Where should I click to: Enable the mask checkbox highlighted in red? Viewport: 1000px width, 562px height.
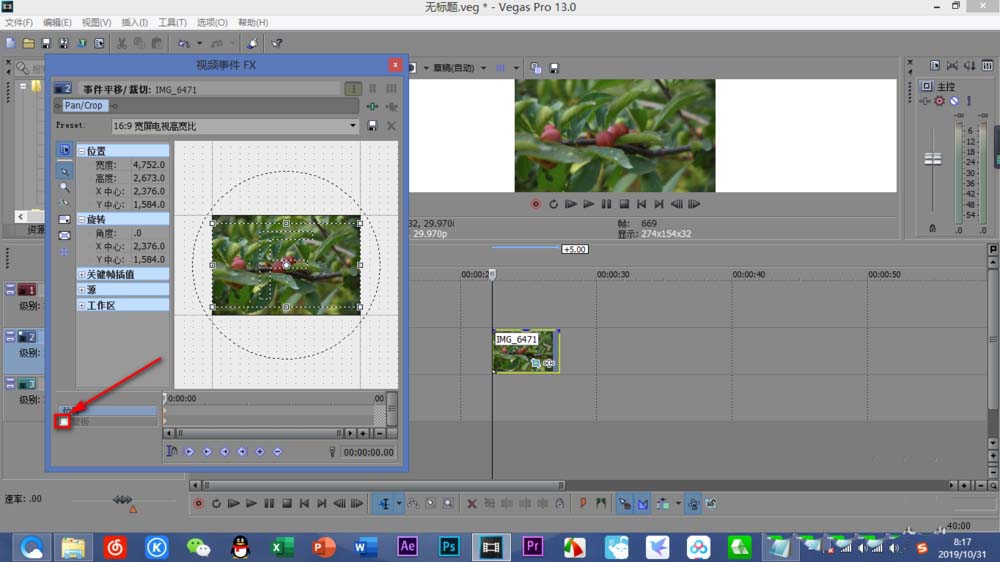coord(63,423)
